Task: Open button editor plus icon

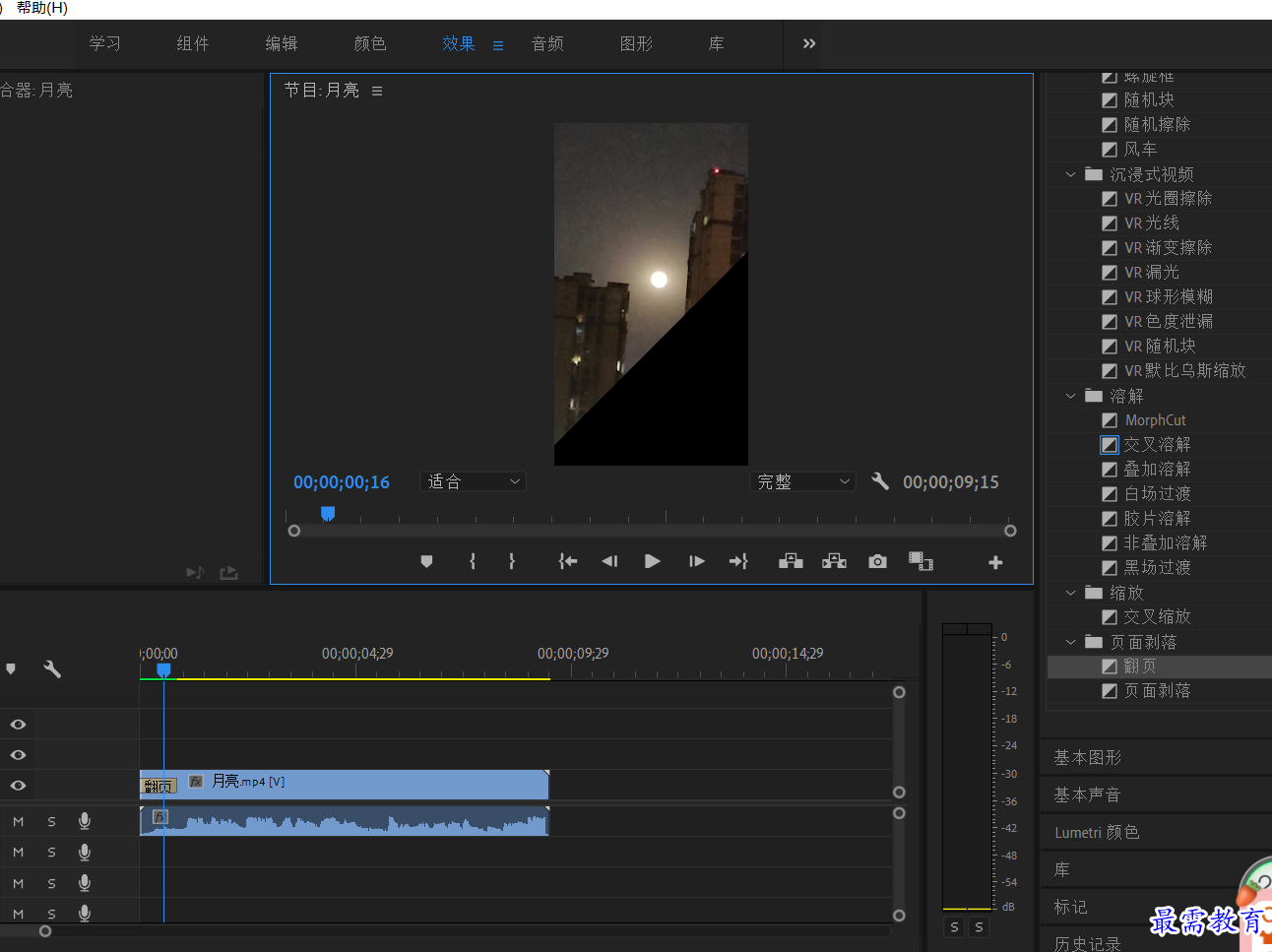Action: [995, 562]
